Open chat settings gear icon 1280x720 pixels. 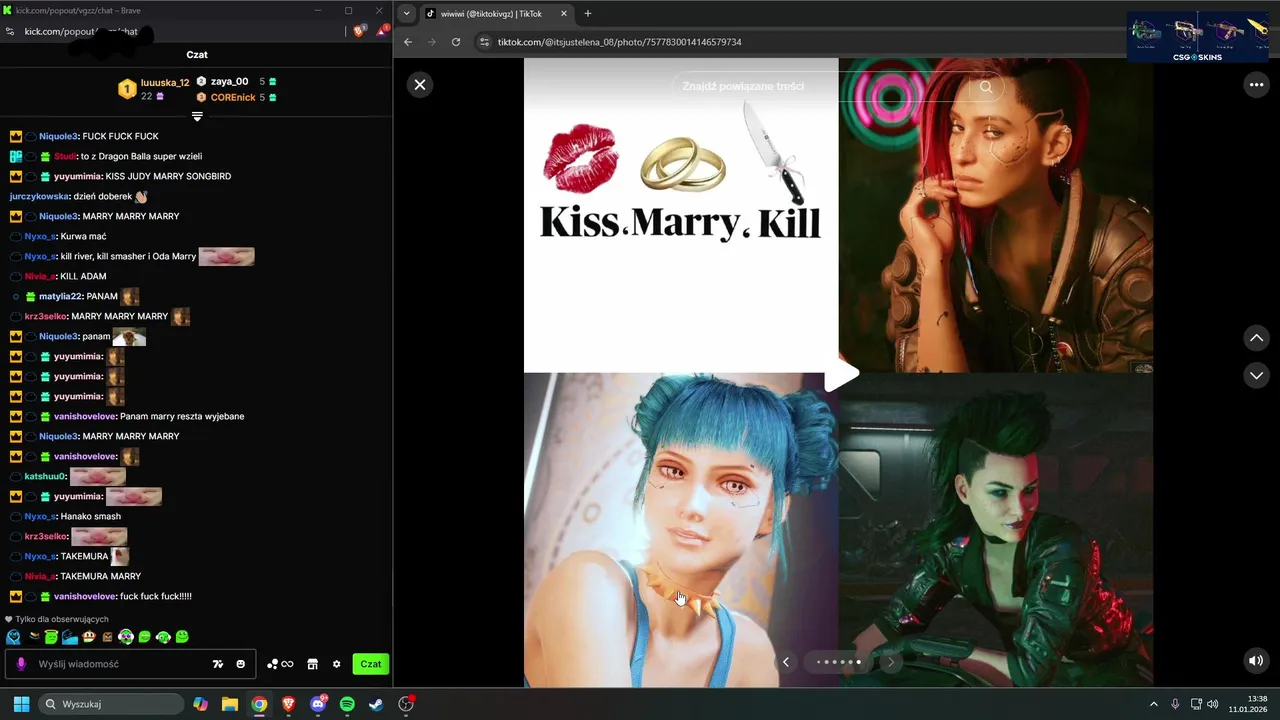click(x=336, y=664)
